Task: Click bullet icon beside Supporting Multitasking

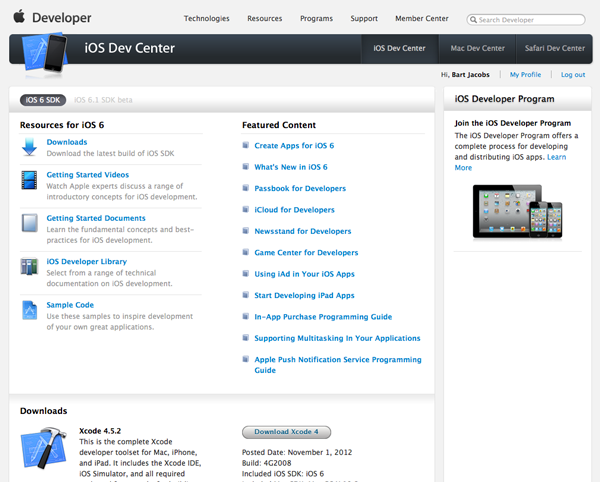Action: coord(246,338)
